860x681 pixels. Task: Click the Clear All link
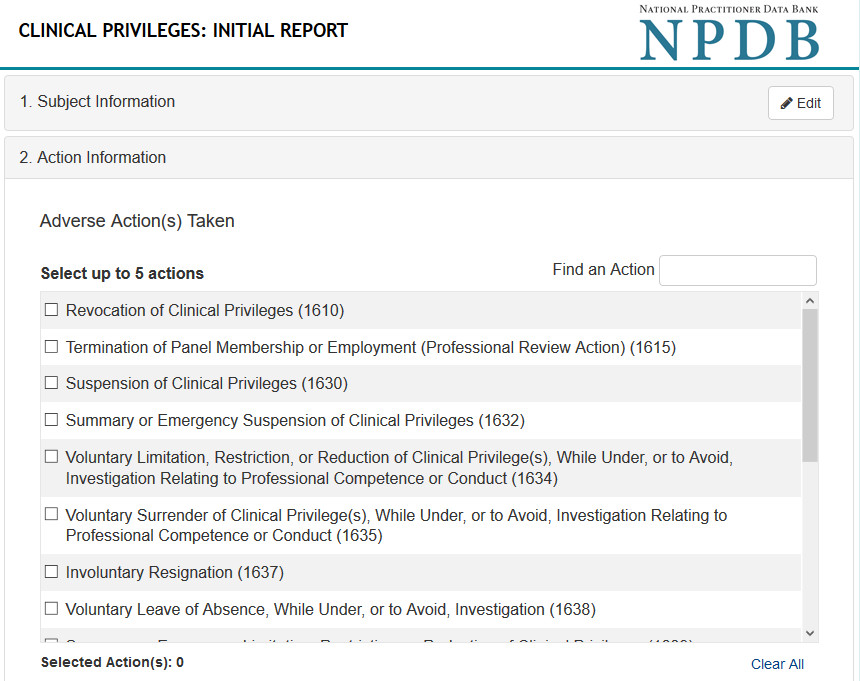point(777,664)
